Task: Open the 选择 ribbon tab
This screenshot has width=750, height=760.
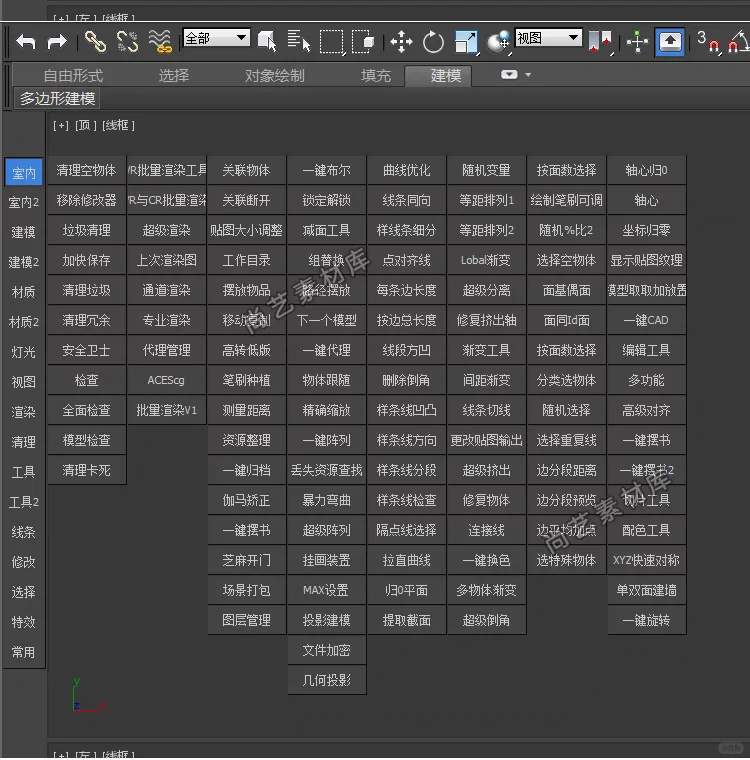Action: tap(174, 76)
